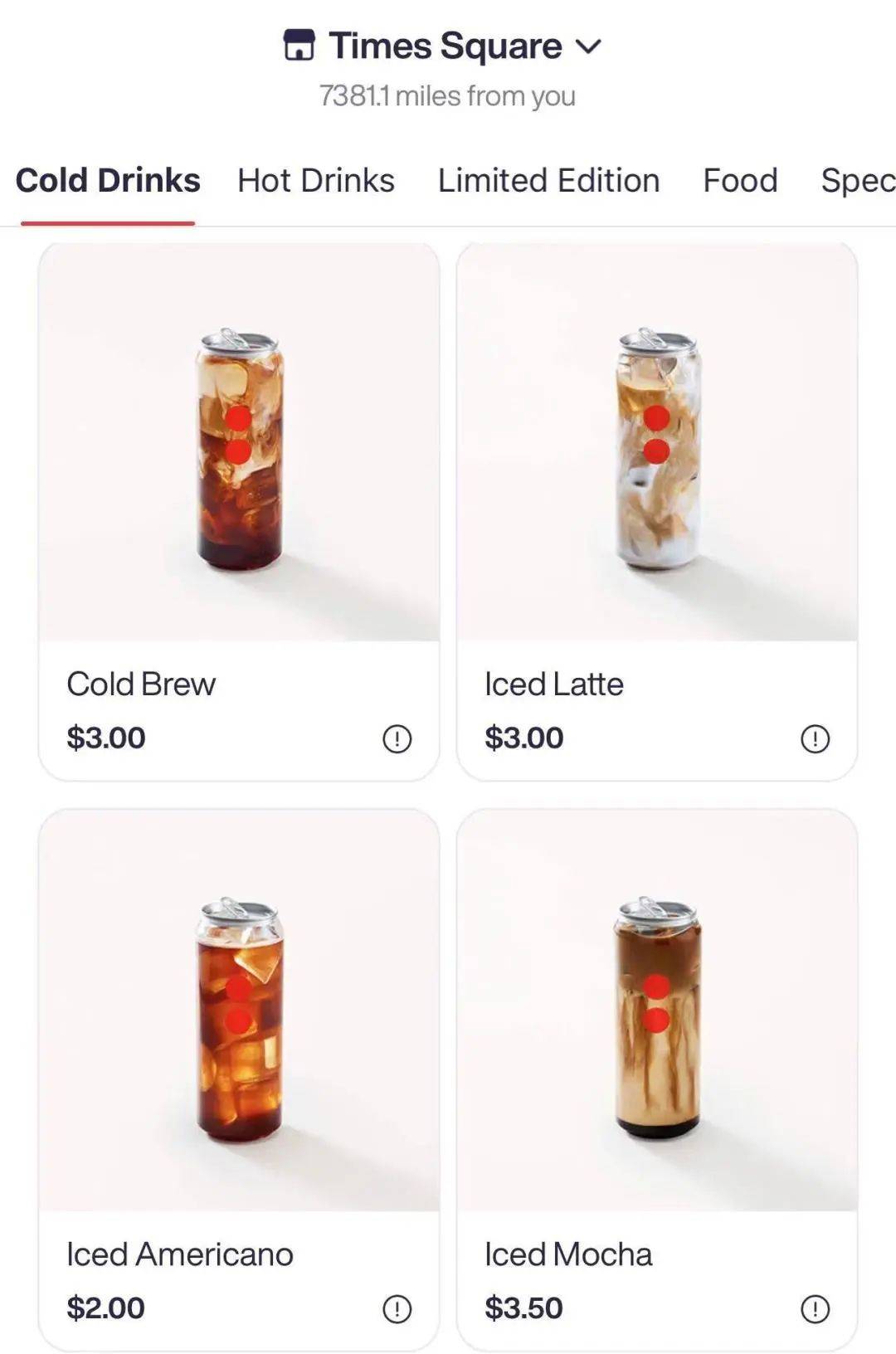The height and width of the screenshot is (1354, 896).
Task: Go to the Food tab
Action: point(740,180)
